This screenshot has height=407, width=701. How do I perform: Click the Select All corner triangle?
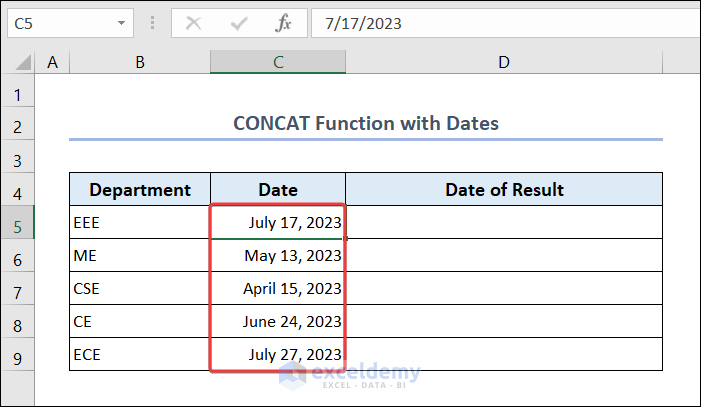pyautogui.click(x=24, y=63)
